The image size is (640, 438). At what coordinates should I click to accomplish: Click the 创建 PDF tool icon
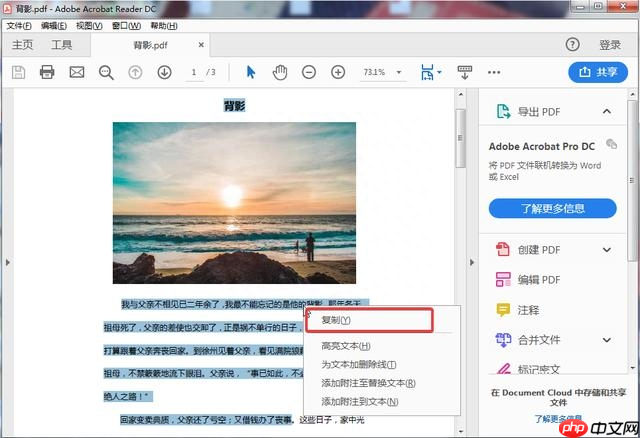click(503, 249)
